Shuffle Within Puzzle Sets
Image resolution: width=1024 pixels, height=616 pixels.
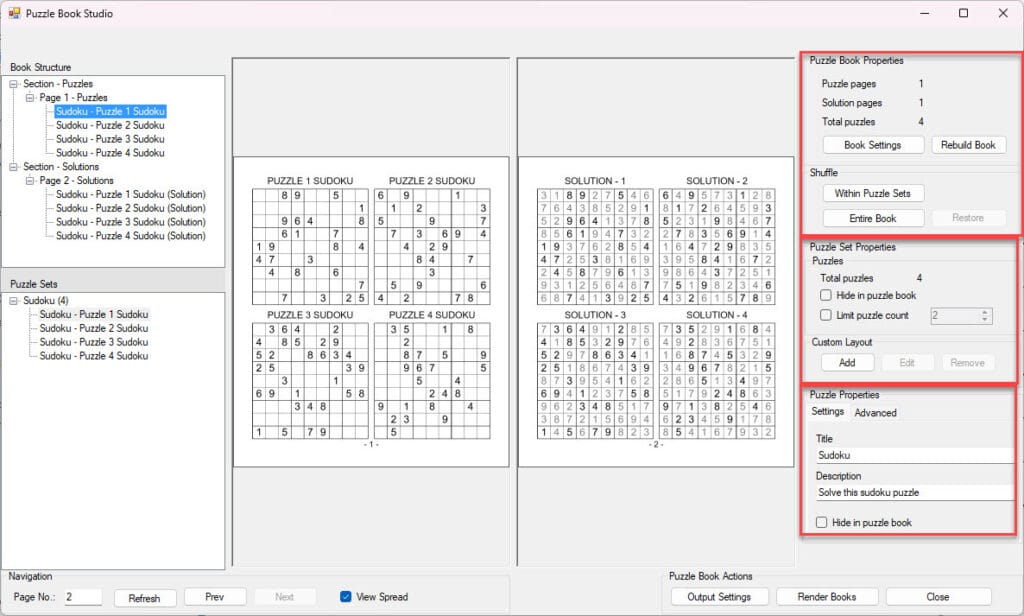click(x=872, y=193)
